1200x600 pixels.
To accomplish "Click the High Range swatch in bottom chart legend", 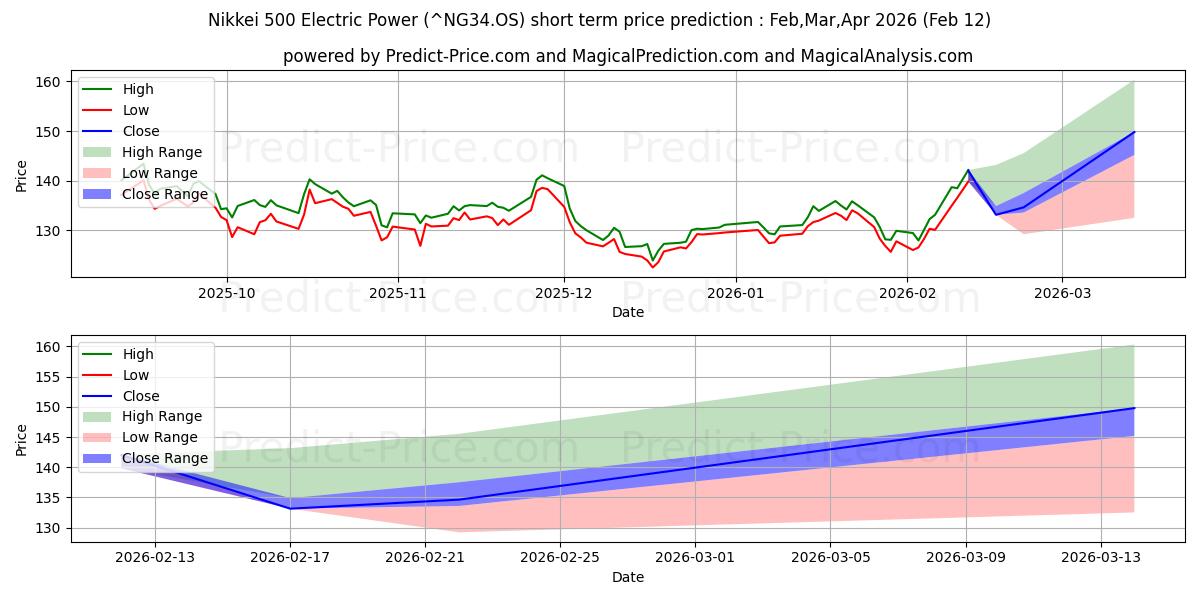I will click(99, 416).
